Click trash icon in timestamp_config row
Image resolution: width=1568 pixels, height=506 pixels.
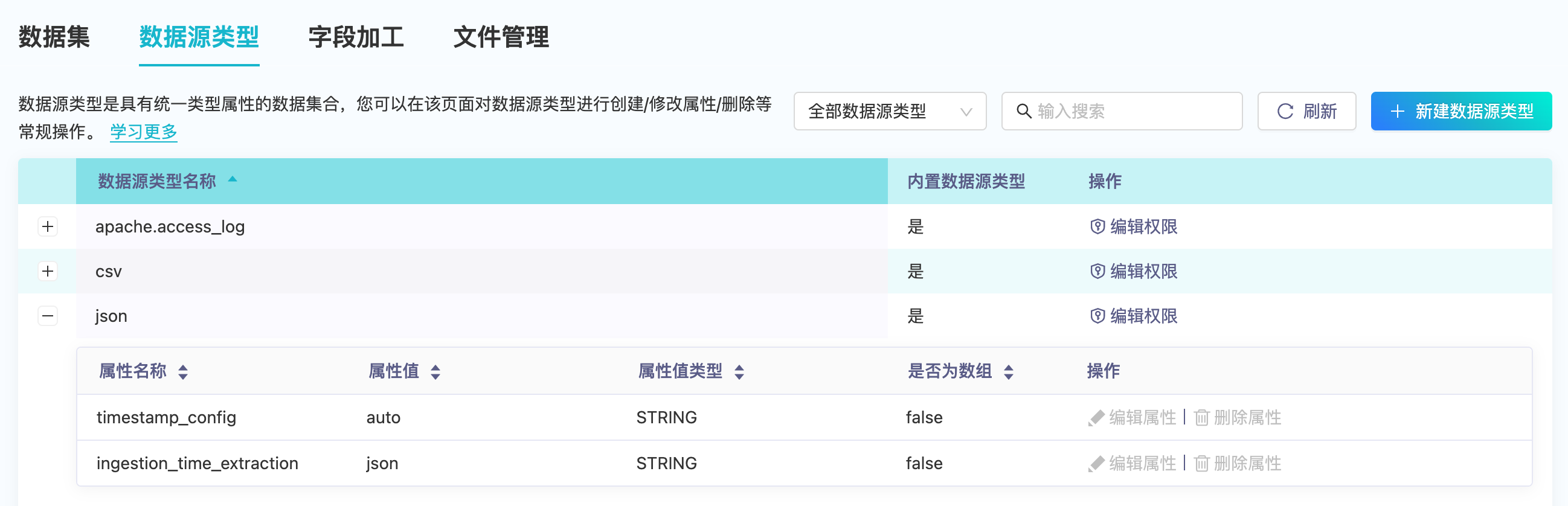pos(1201,418)
